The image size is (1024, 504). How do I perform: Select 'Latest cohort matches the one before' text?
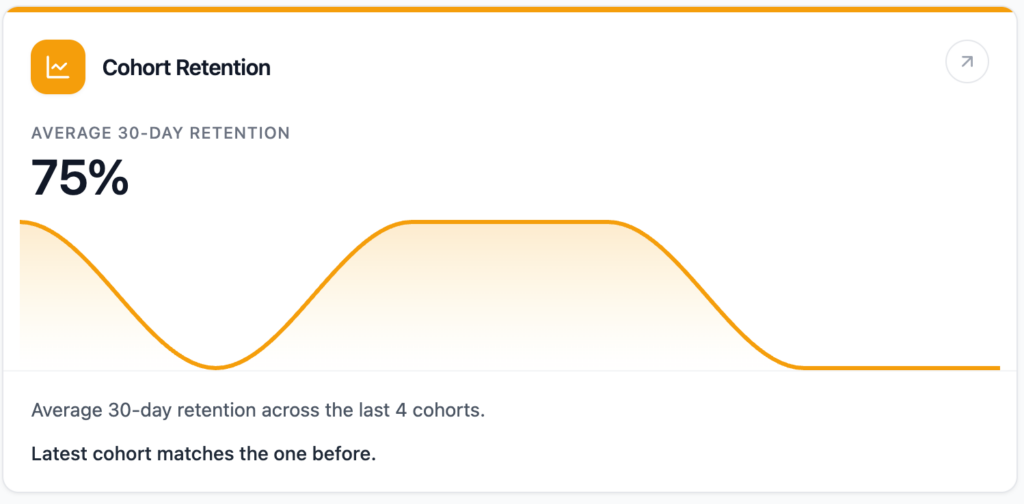click(x=203, y=454)
